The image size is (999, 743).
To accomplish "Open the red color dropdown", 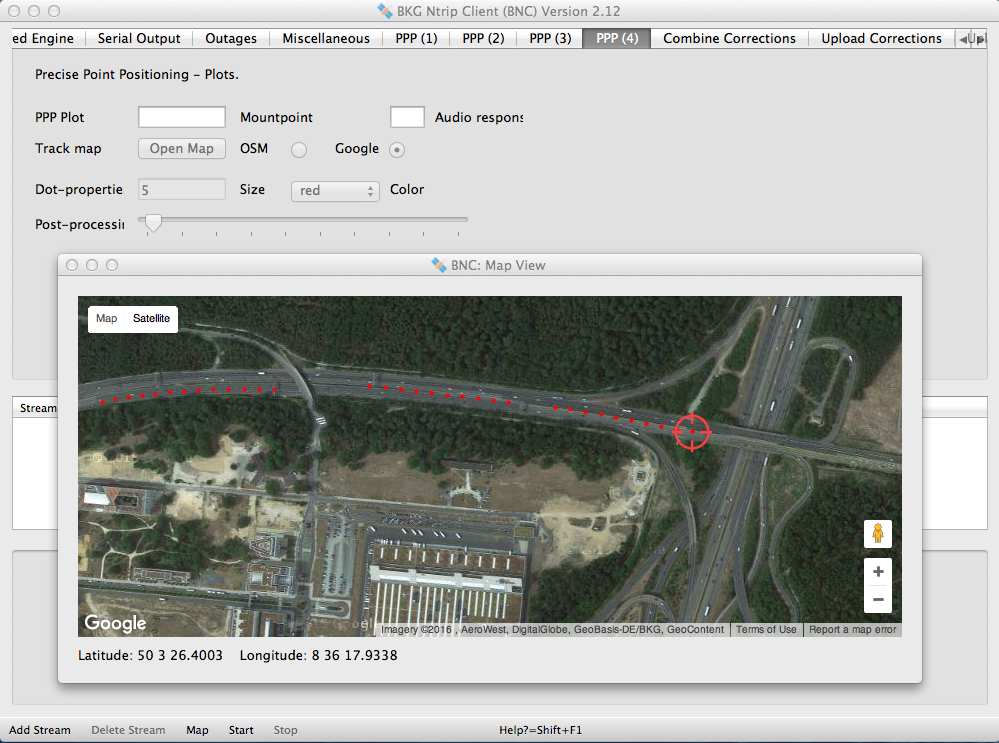I will tap(335, 190).
